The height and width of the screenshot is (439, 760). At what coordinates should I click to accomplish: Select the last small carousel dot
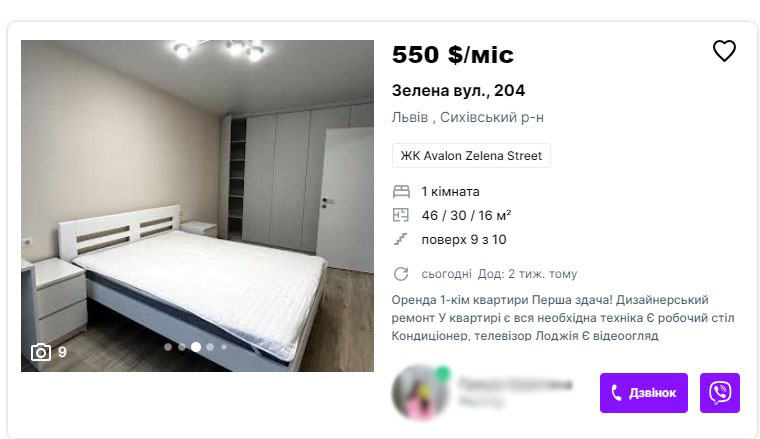pyautogui.click(x=224, y=347)
